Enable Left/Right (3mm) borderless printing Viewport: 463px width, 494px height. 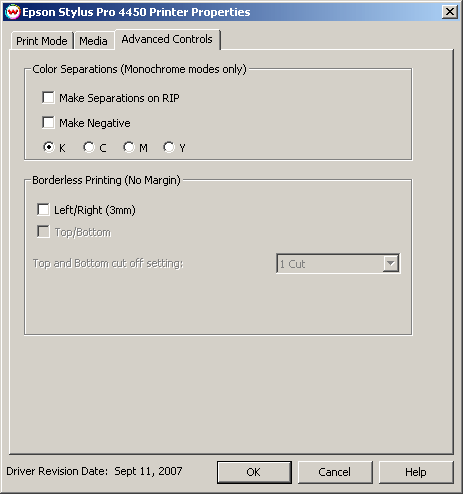43,210
